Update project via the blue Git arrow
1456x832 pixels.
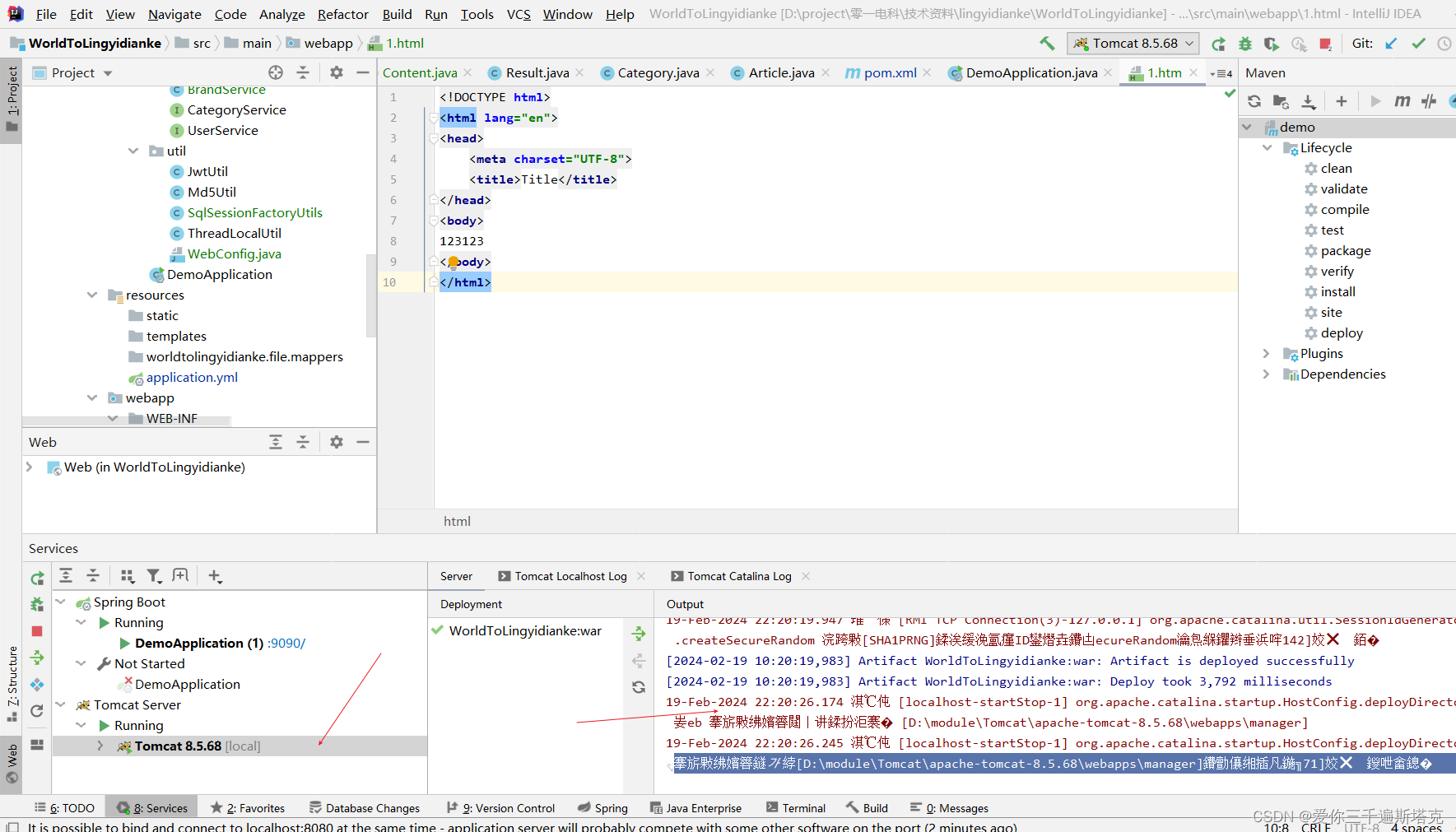[x=1392, y=43]
